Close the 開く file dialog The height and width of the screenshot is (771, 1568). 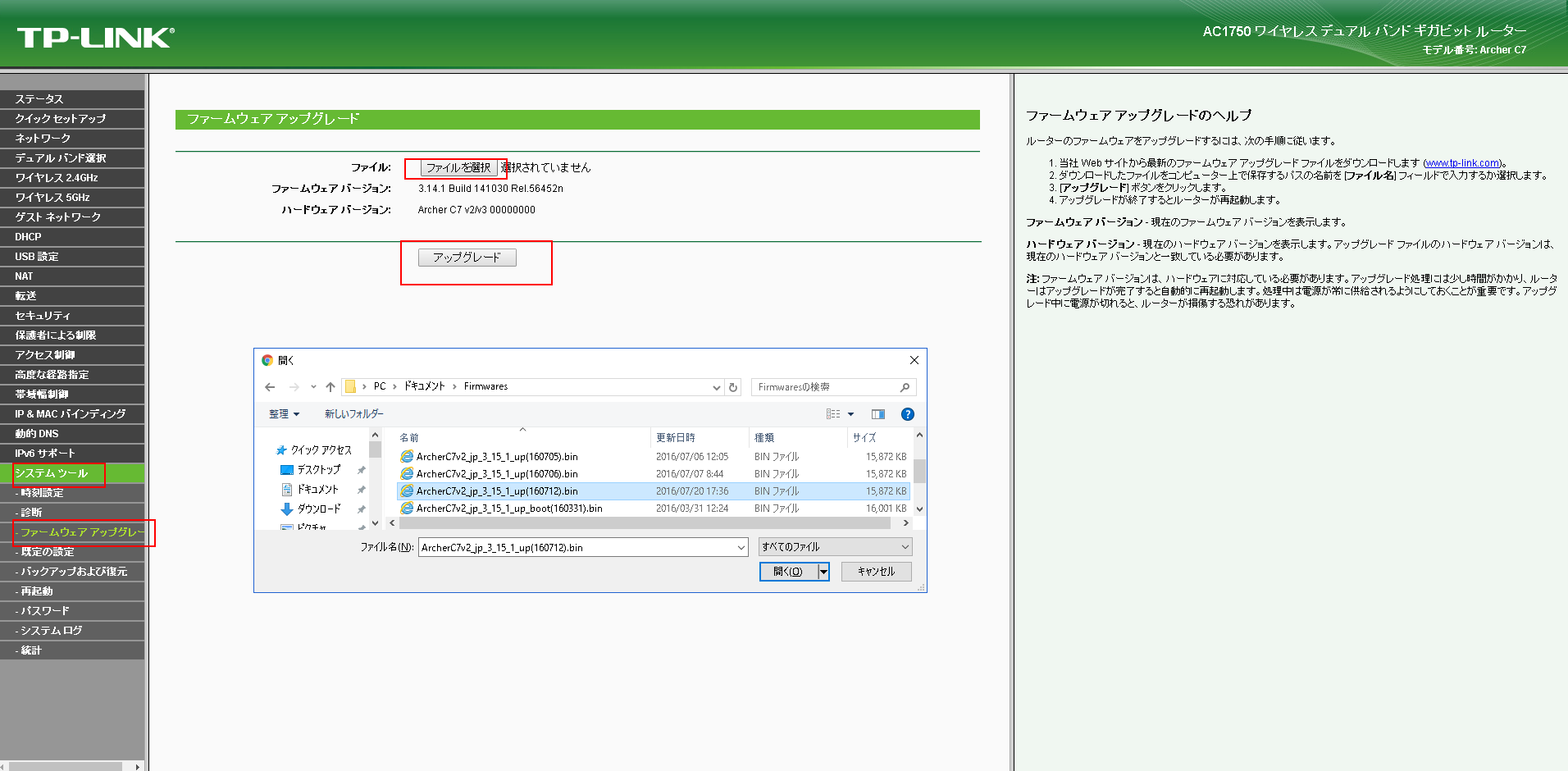[x=914, y=360]
